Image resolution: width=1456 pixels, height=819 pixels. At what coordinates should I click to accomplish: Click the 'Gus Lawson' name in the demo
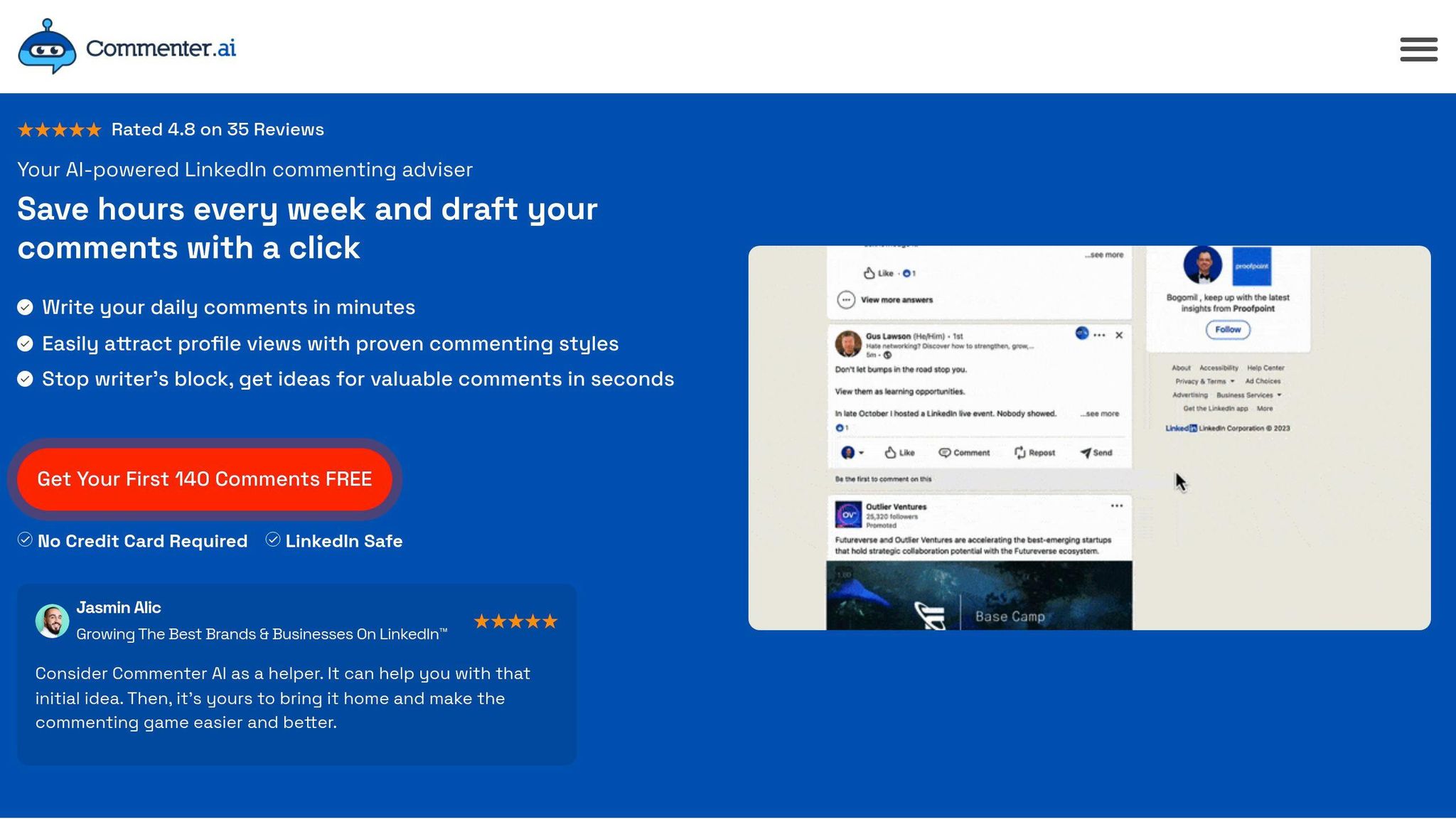click(888, 336)
